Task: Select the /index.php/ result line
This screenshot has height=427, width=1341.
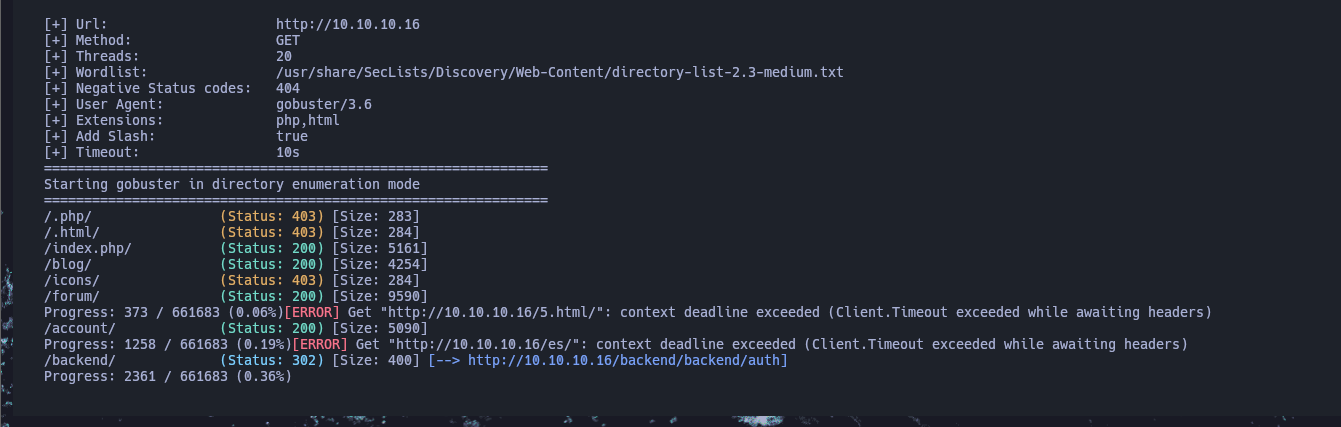Action: pos(236,248)
